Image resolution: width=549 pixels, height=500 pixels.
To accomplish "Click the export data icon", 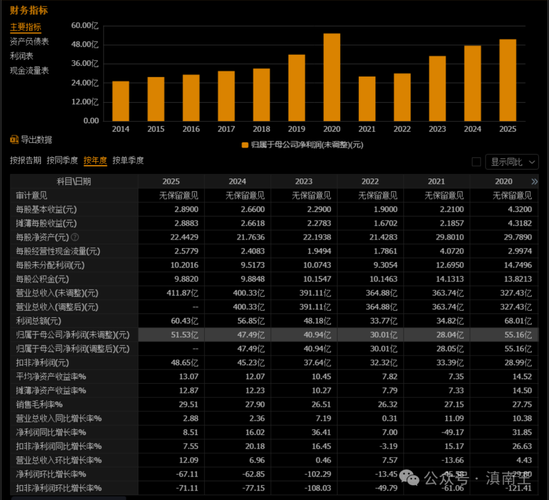I will [14, 140].
